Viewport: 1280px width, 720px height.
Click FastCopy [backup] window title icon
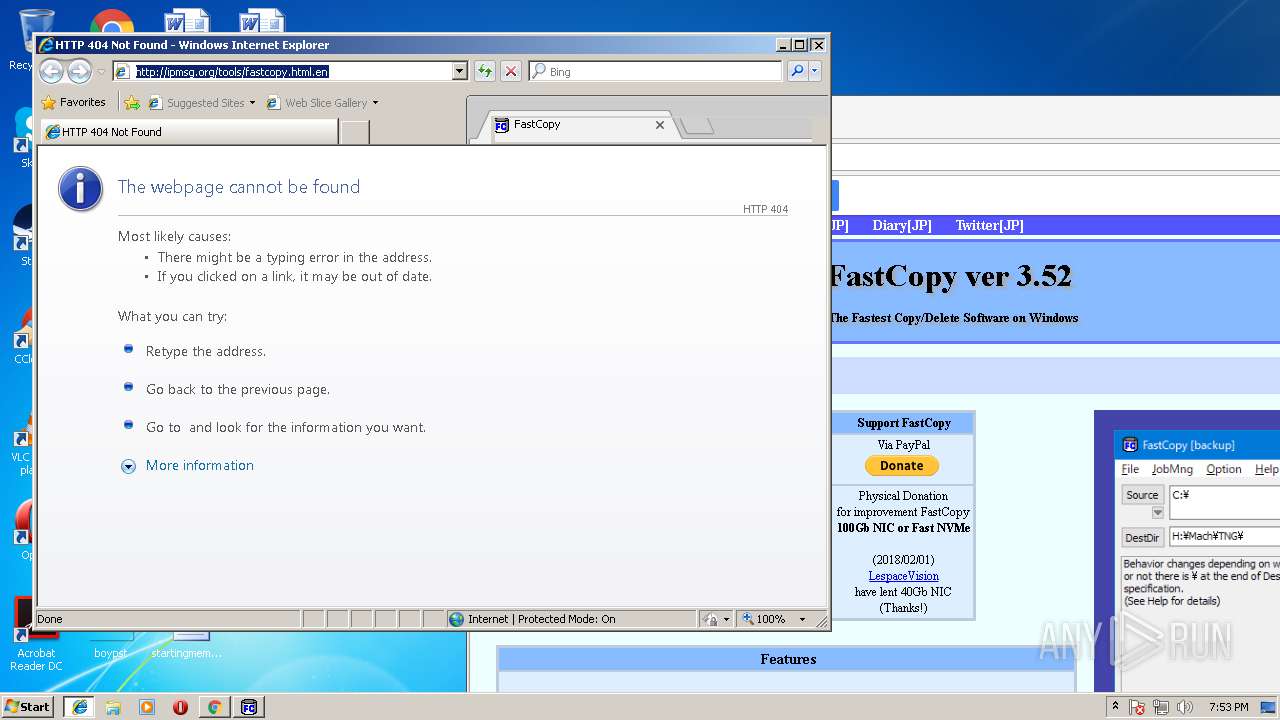coord(1130,445)
